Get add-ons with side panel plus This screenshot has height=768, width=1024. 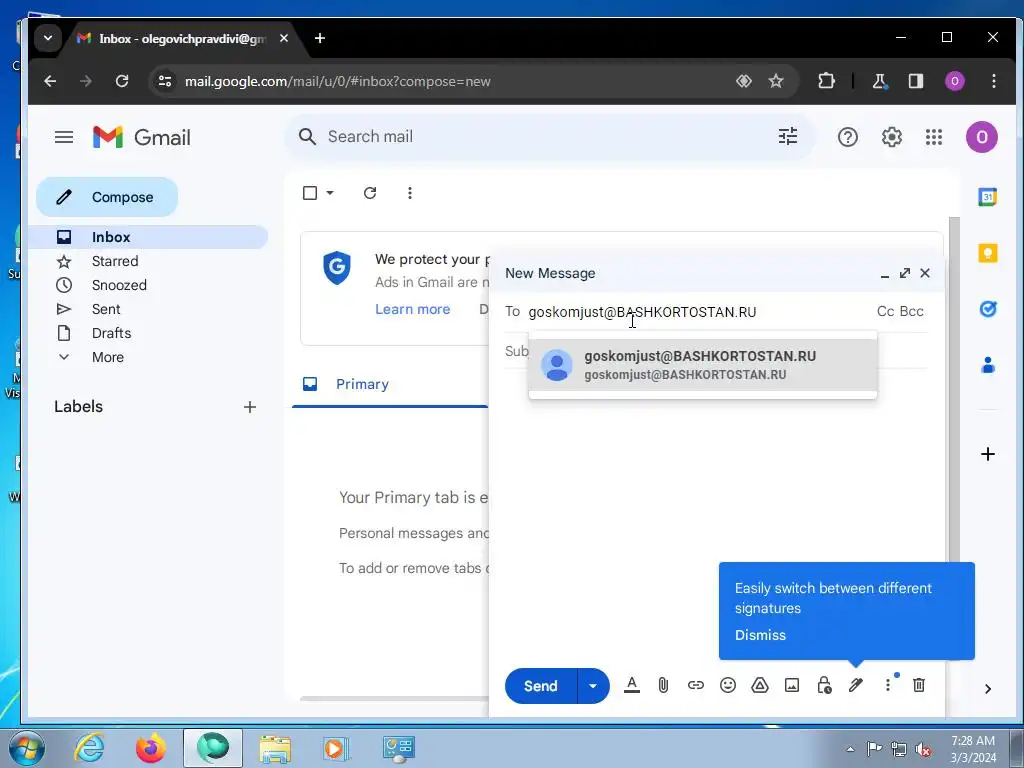point(987,454)
